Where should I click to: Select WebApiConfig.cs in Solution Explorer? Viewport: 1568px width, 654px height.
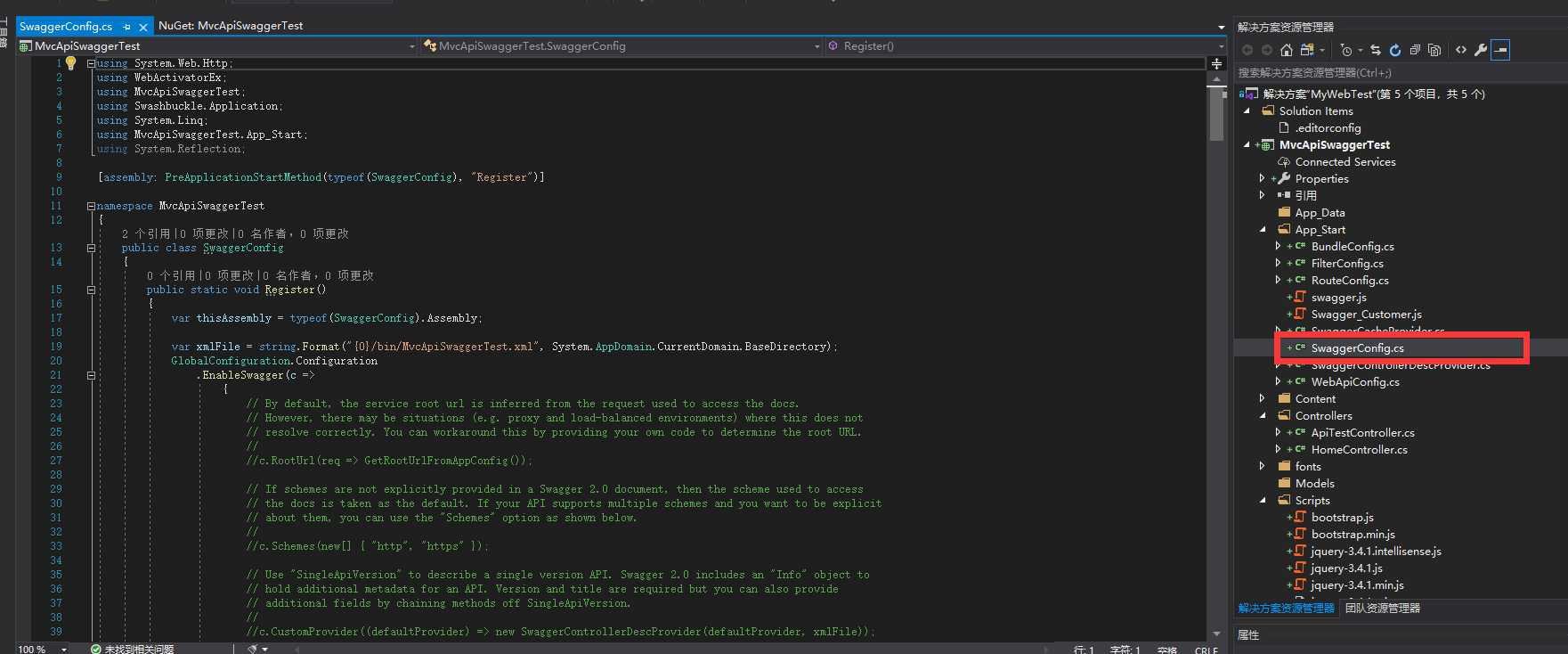[1354, 381]
